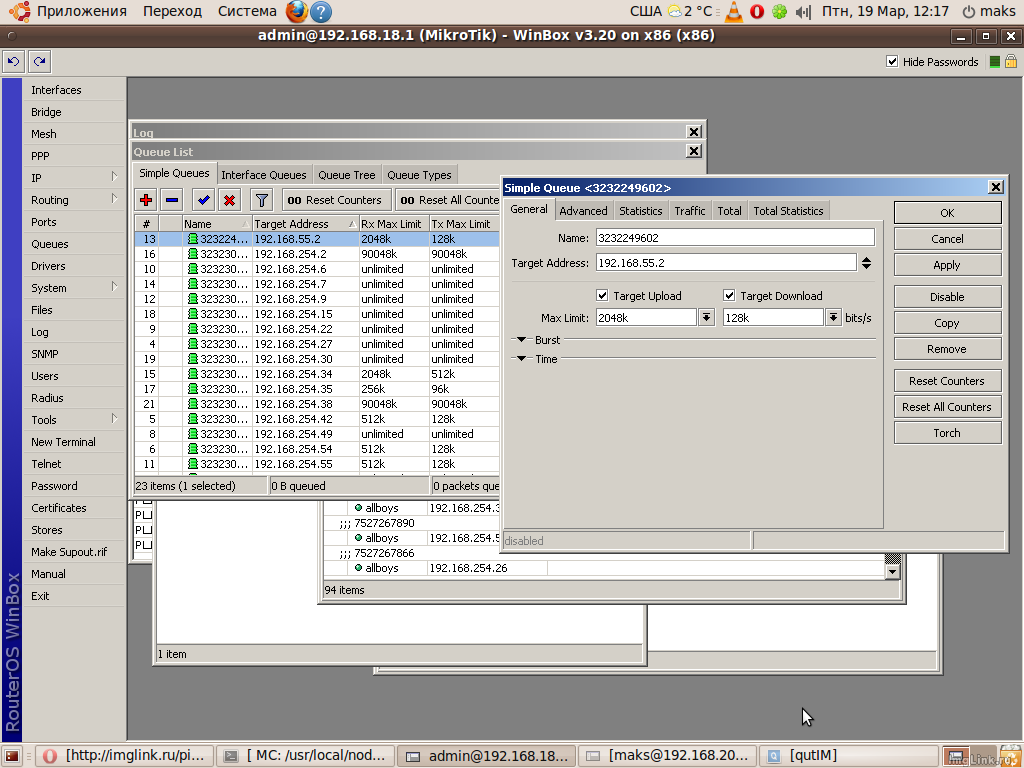Image resolution: width=1024 pixels, height=768 pixels.
Task: Click the queue icon in the 192.168.254.2 row
Action: (193, 254)
